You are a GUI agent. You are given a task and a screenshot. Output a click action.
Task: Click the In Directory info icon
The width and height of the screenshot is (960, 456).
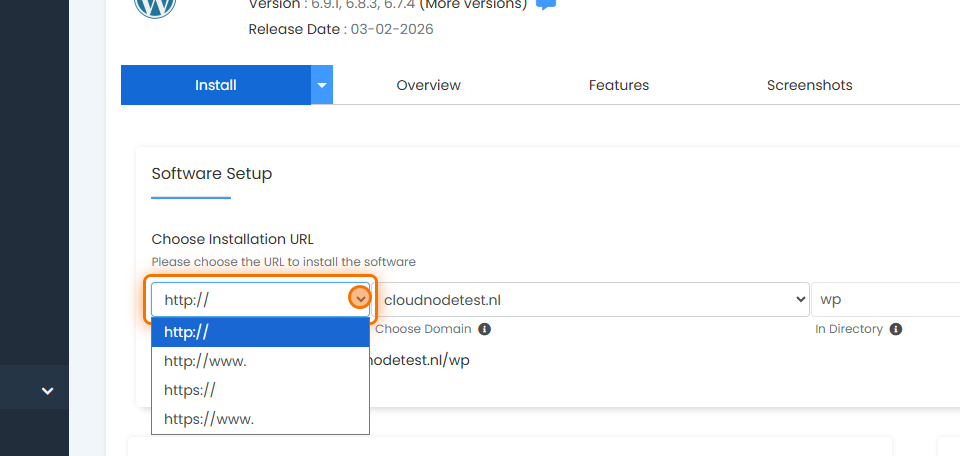click(896, 329)
